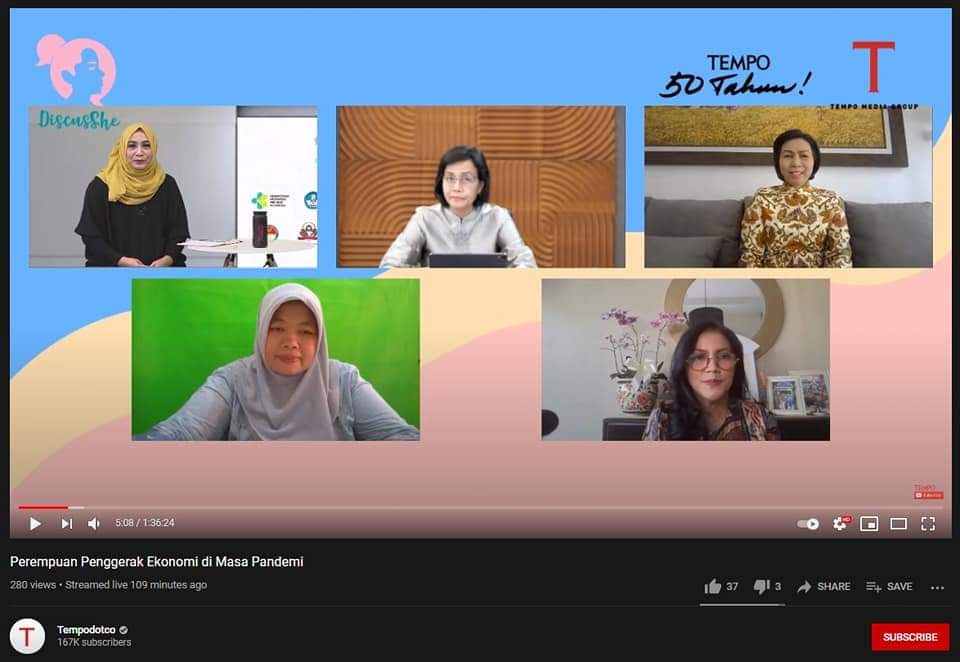The height and width of the screenshot is (662, 960).
Task: Click the 5:08 / 1:36:24 time display
Action: 145,523
